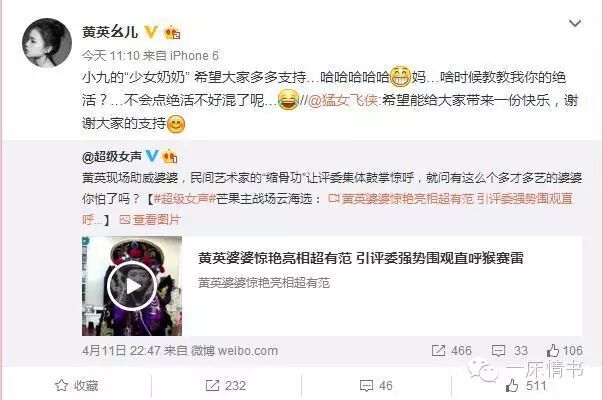Open the post options chevron menu
The image size is (603, 400).
tap(575, 23)
